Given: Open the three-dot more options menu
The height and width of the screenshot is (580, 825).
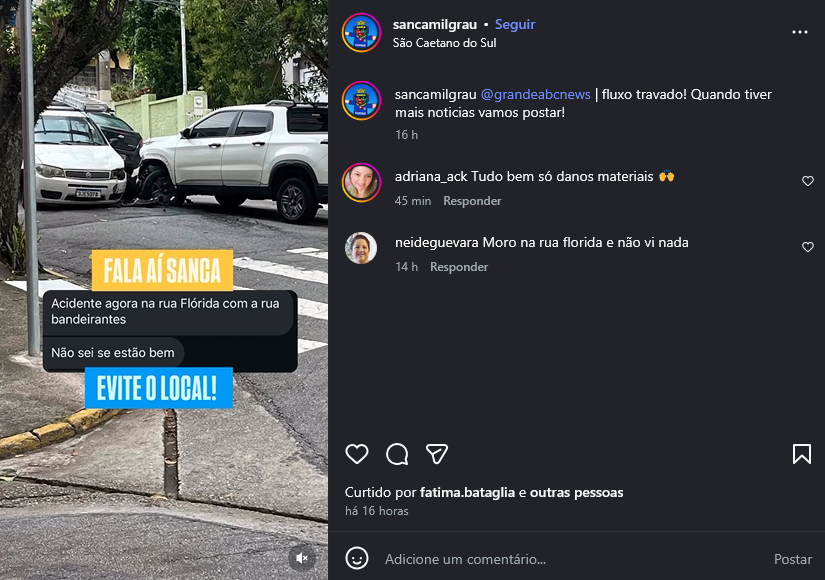Looking at the screenshot, I should (x=800, y=32).
